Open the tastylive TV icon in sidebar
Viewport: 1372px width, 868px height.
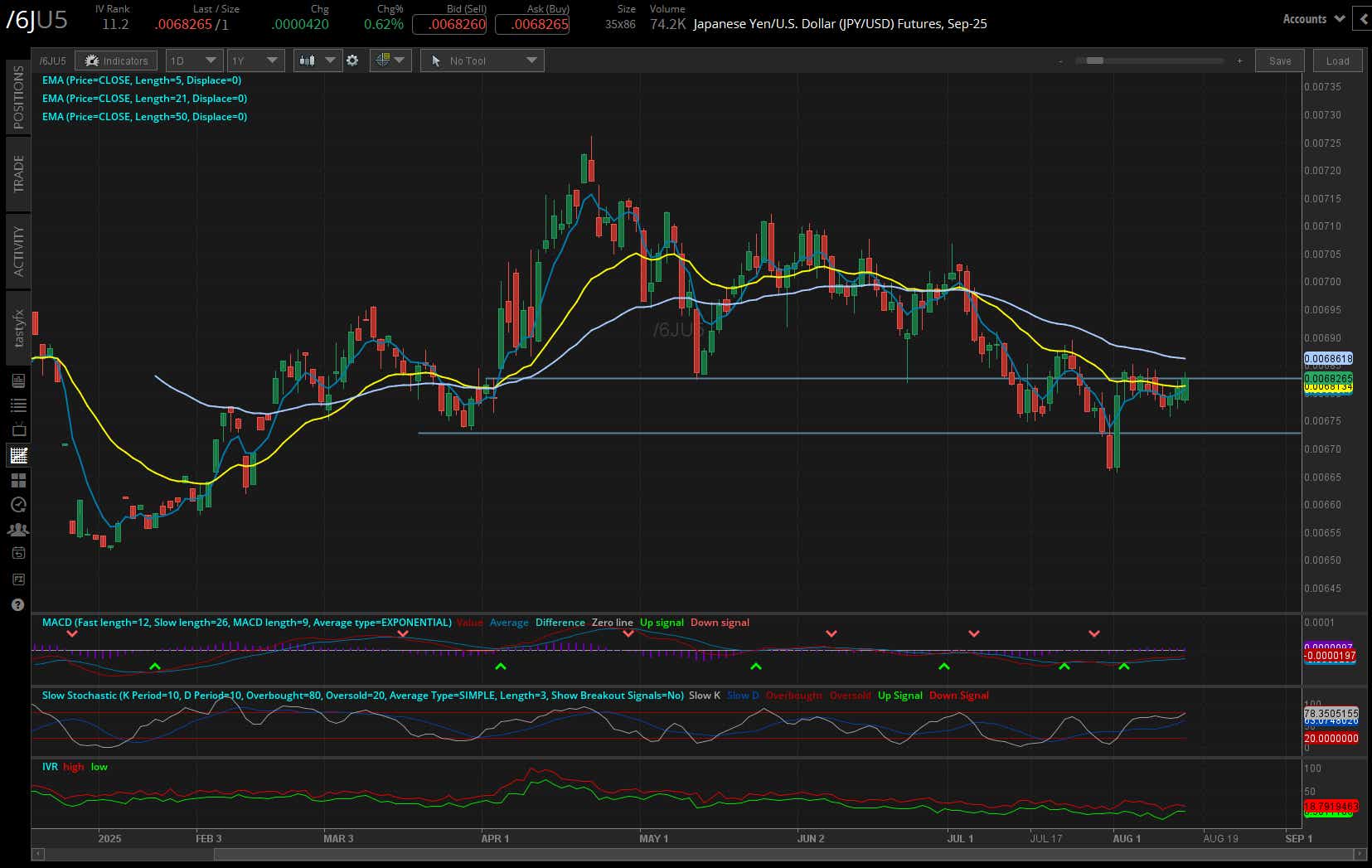(x=17, y=428)
